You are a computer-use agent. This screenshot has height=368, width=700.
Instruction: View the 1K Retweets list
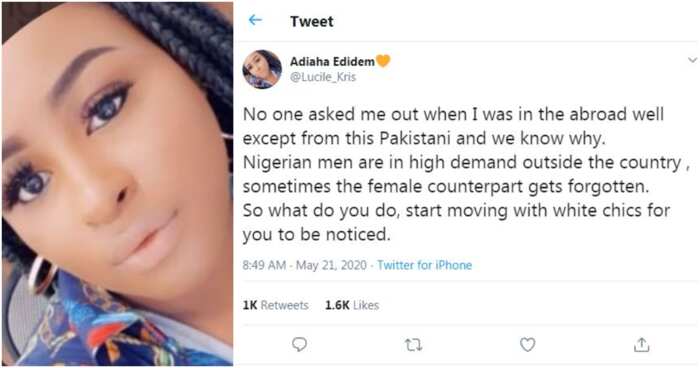[x=275, y=305]
